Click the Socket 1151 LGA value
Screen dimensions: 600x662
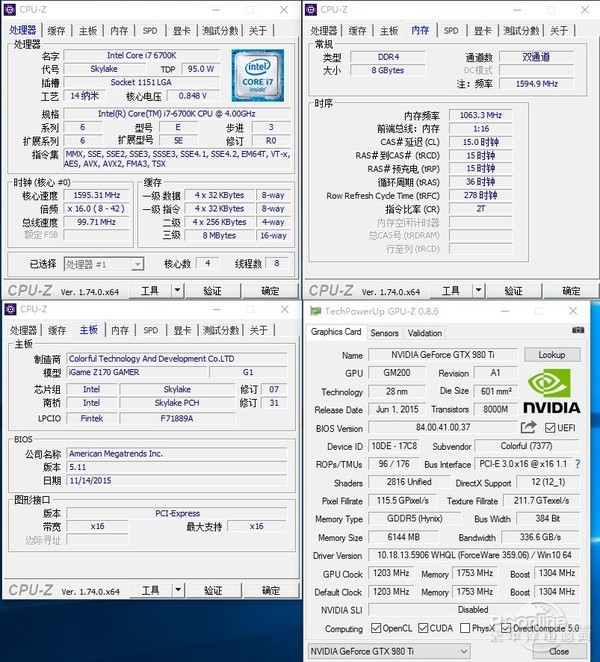click(x=141, y=82)
